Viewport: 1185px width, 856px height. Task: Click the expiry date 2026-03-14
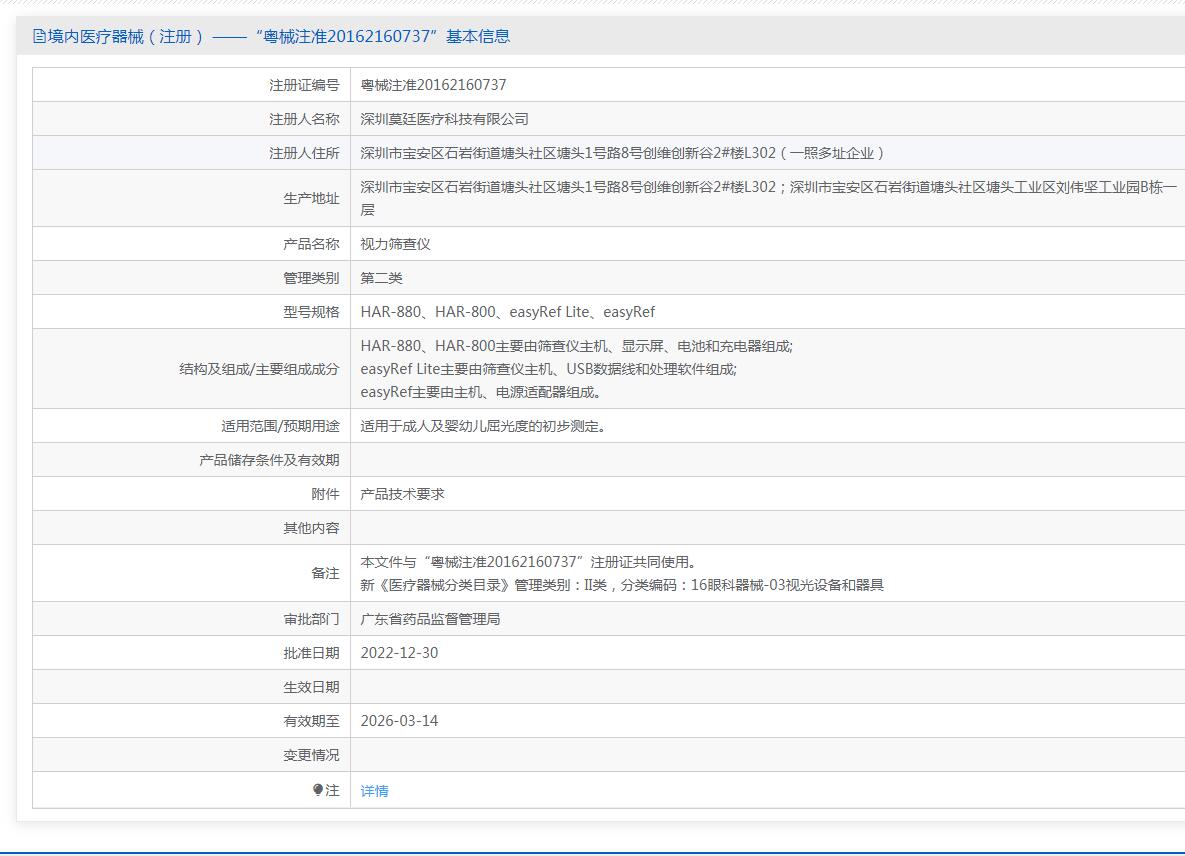coord(399,721)
